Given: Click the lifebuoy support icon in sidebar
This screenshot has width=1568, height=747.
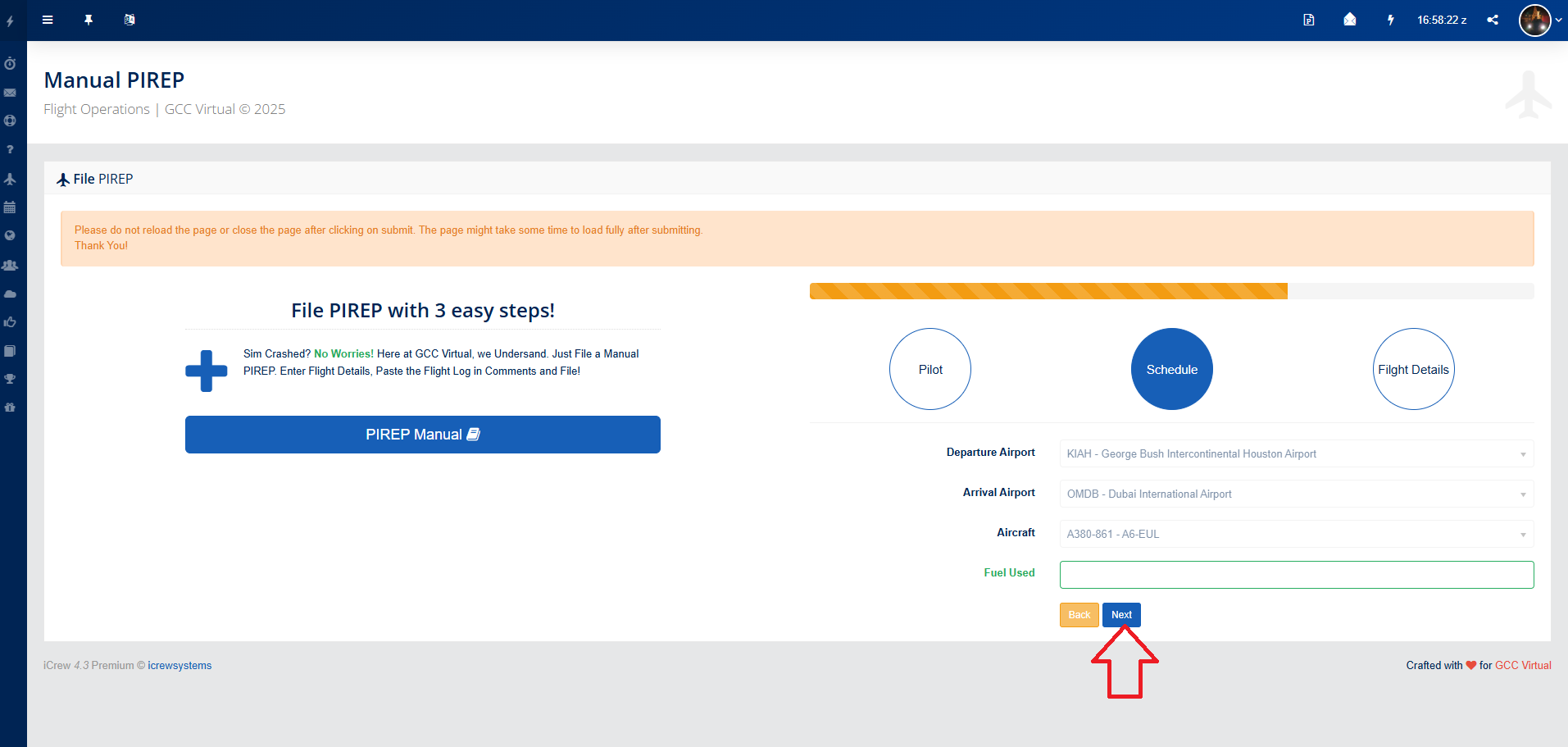Looking at the screenshot, I should (x=10, y=121).
